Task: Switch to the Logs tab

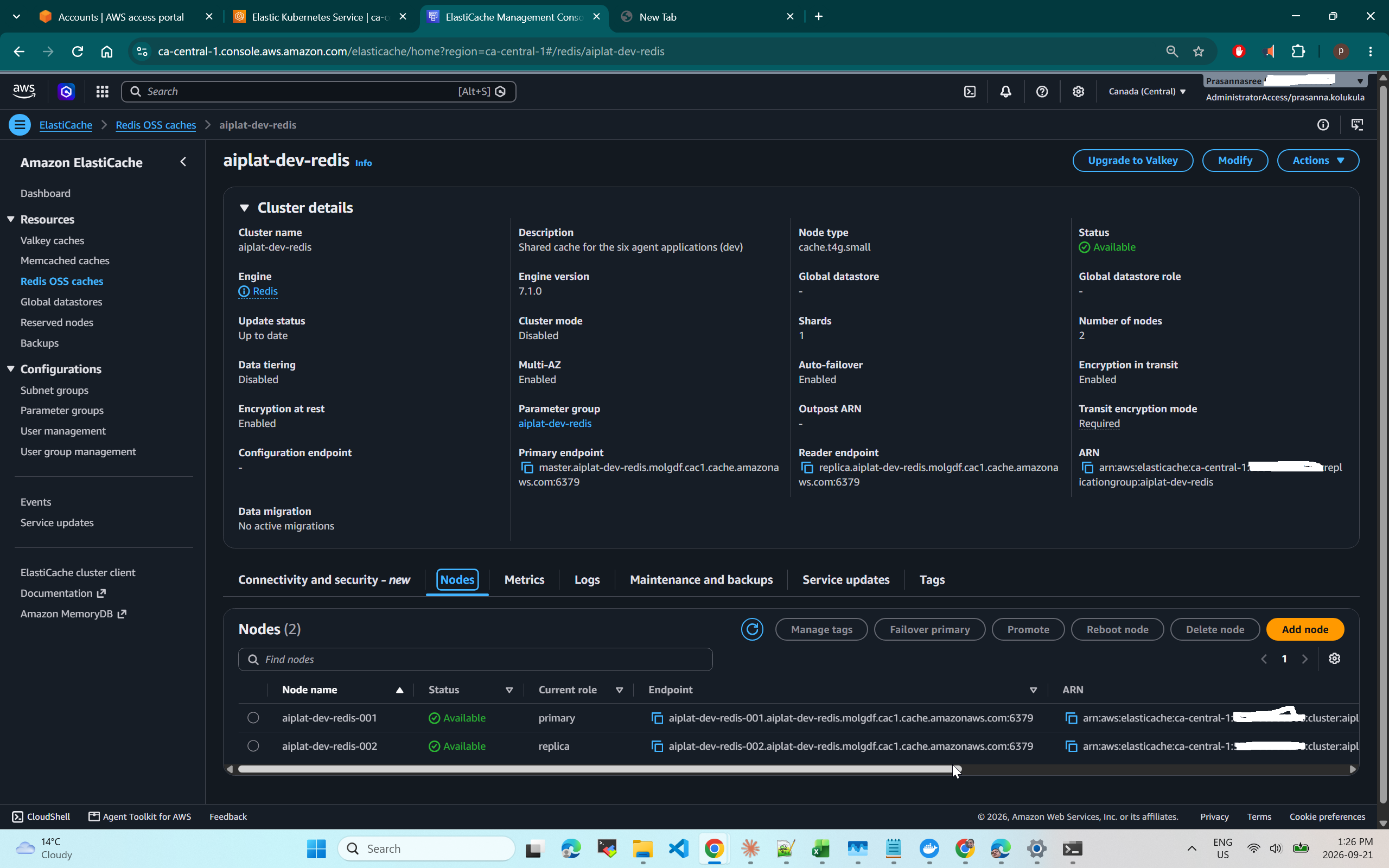Action: pos(587,579)
